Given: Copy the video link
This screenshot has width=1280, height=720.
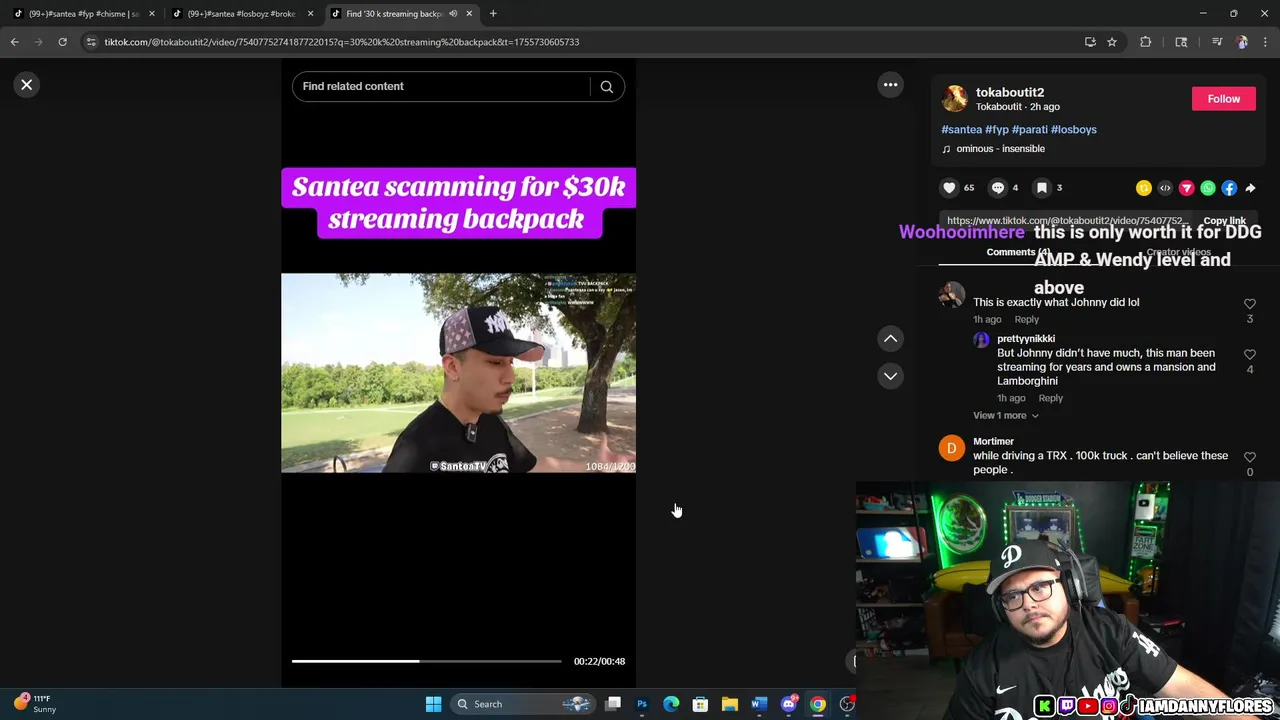Looking at the screenshot, I should (x=1224, y=221).
